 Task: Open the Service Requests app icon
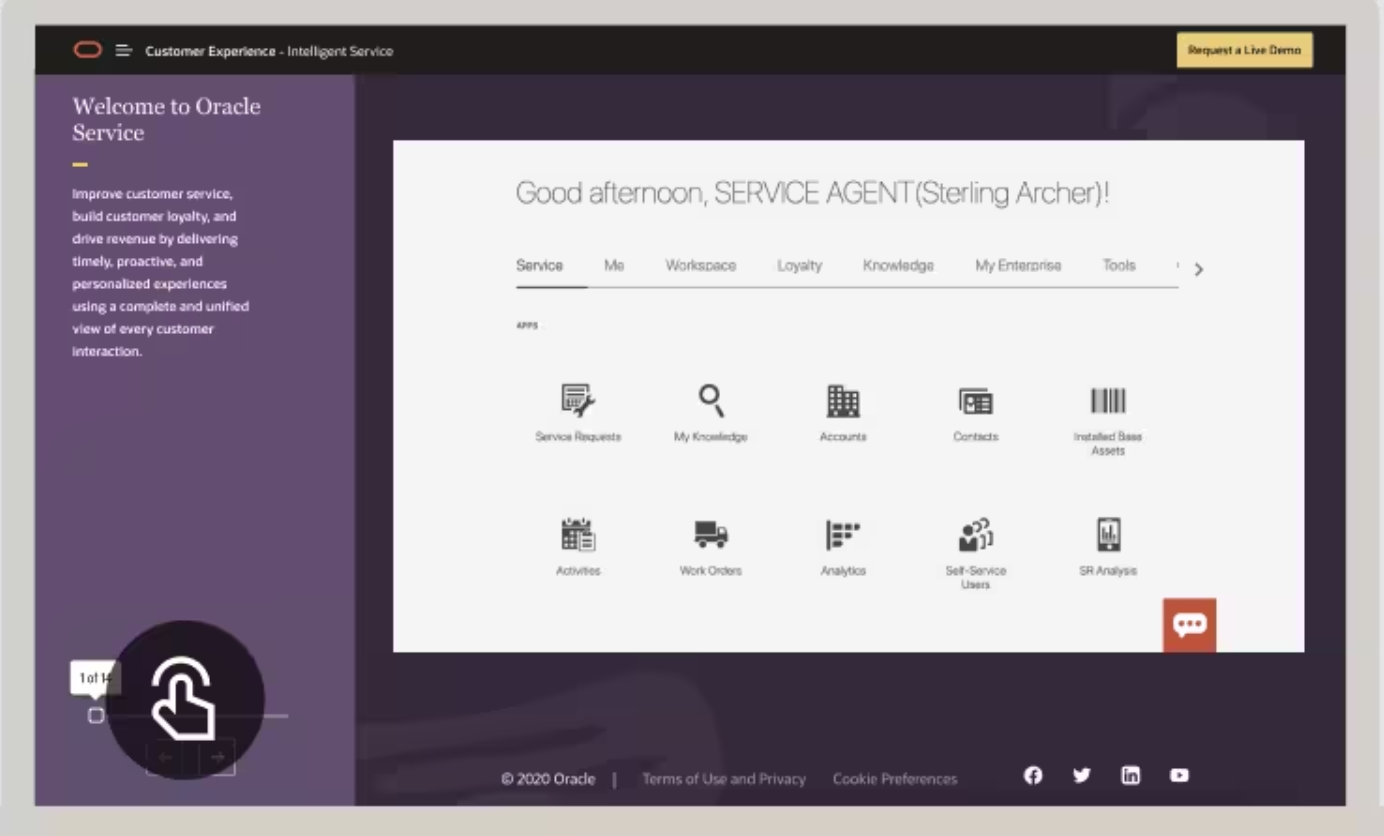click(x=578, y=401)
